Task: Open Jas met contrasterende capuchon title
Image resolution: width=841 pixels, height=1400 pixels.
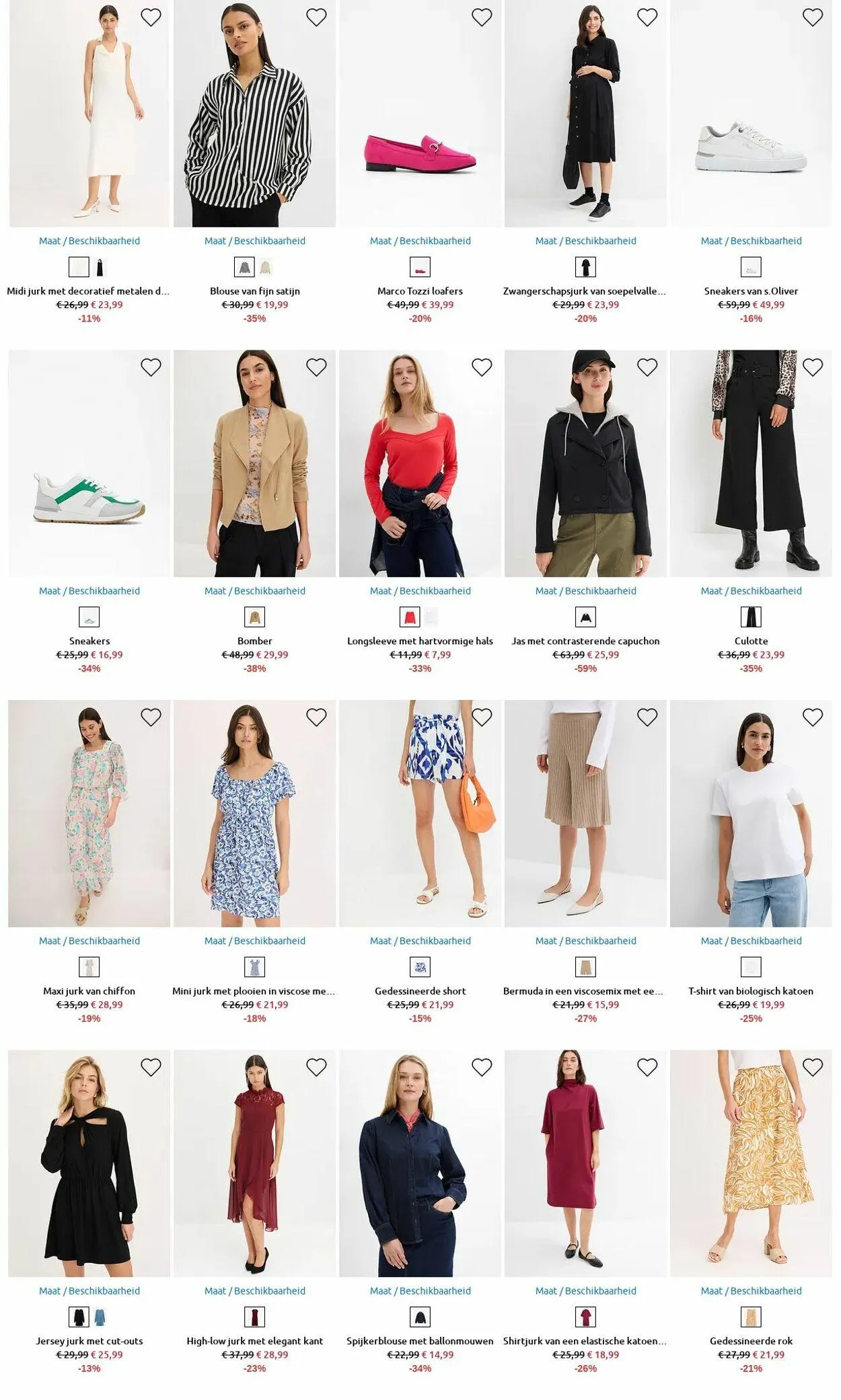Action: coord(585,641)
